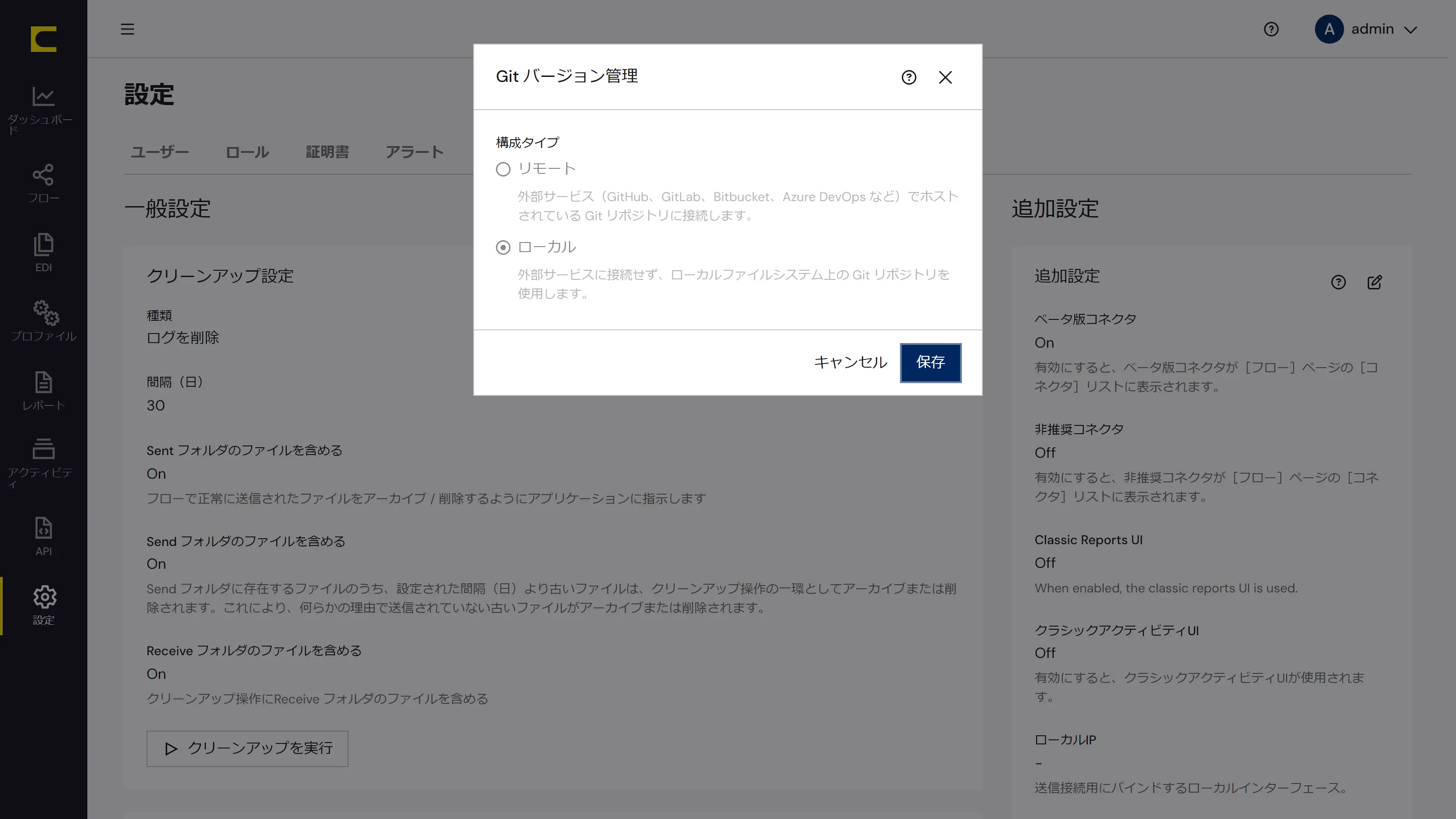Switch to the ロール tab
The image size is (1456, 819).
pos(247,152)
